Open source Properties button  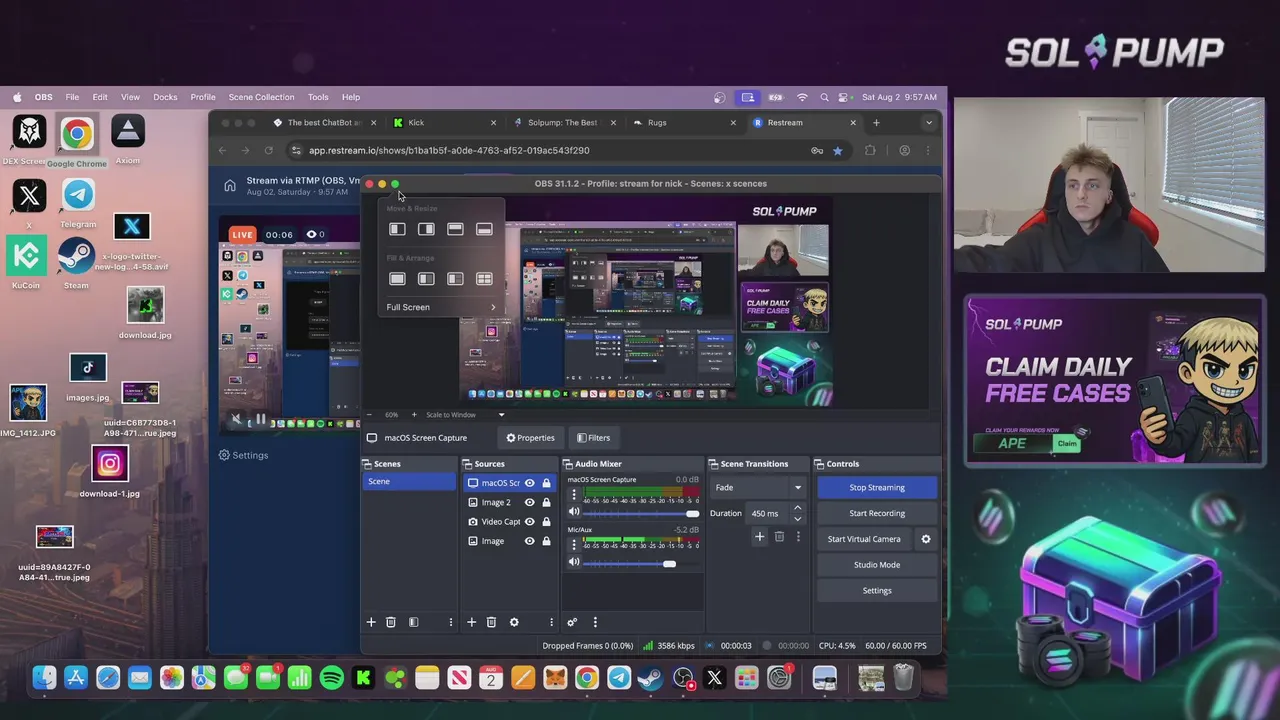pos(530,438)
